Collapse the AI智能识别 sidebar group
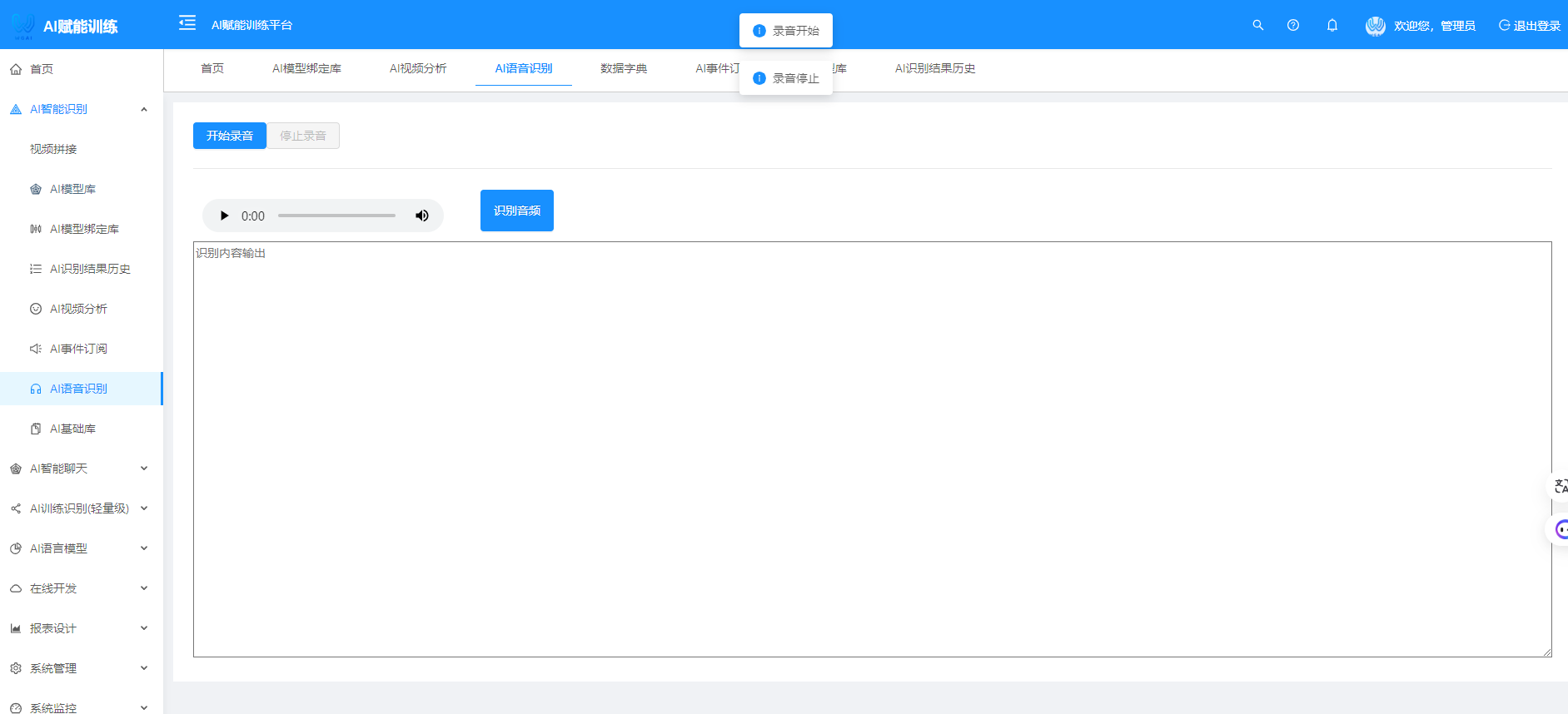This screenshot has width=1568, height=714. click(144, 109)
